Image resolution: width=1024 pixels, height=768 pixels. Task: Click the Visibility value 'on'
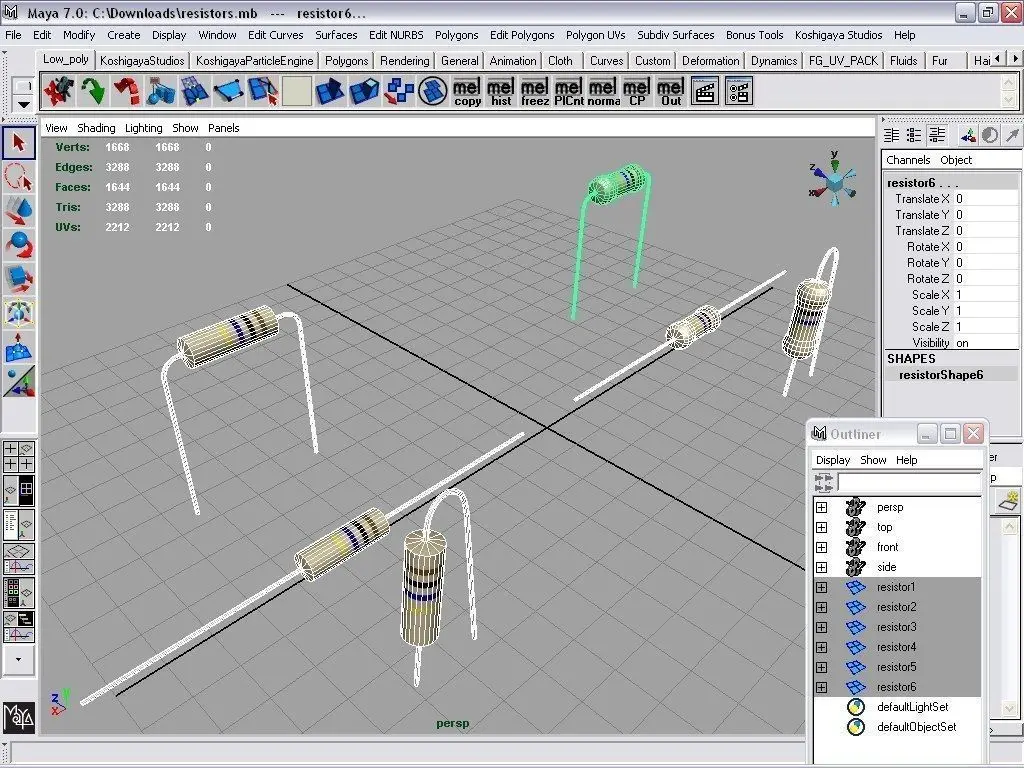click(x=986, y=343)
